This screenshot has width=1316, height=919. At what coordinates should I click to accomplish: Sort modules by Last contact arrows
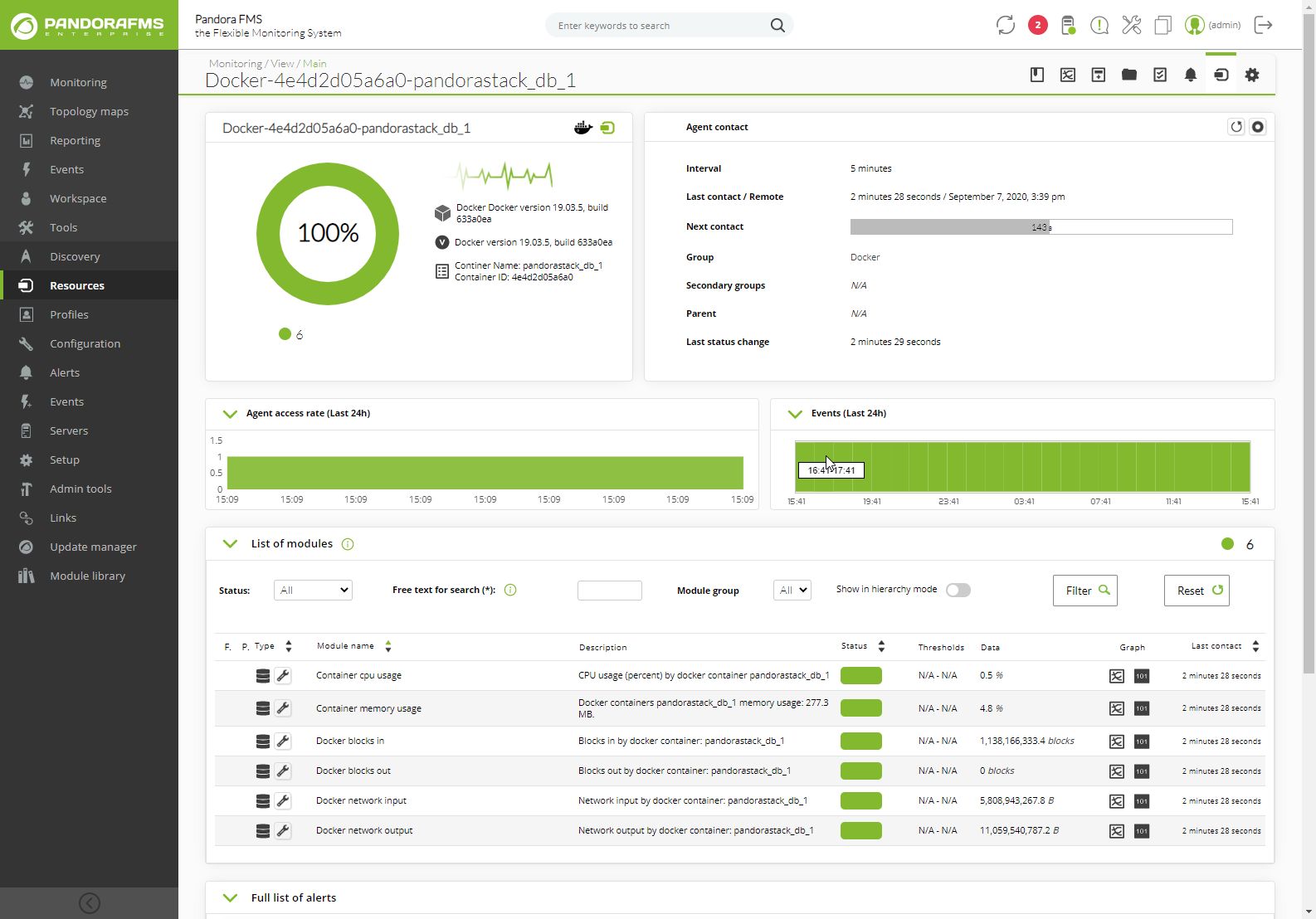click(x=1255, y=646)
